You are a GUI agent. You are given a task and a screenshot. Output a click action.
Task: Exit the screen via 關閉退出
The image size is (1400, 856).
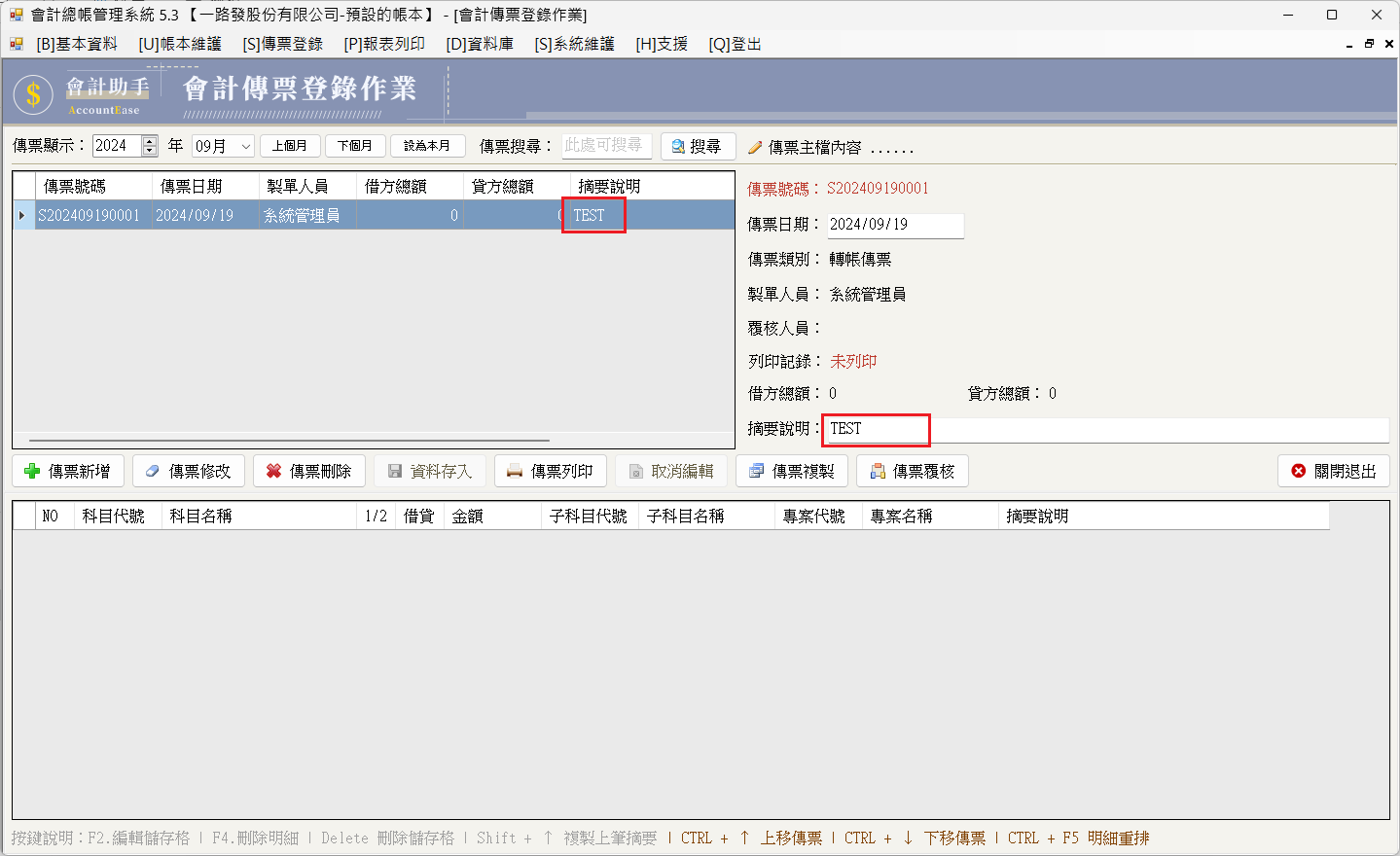pyautogui.click(x=1333, y=471)
